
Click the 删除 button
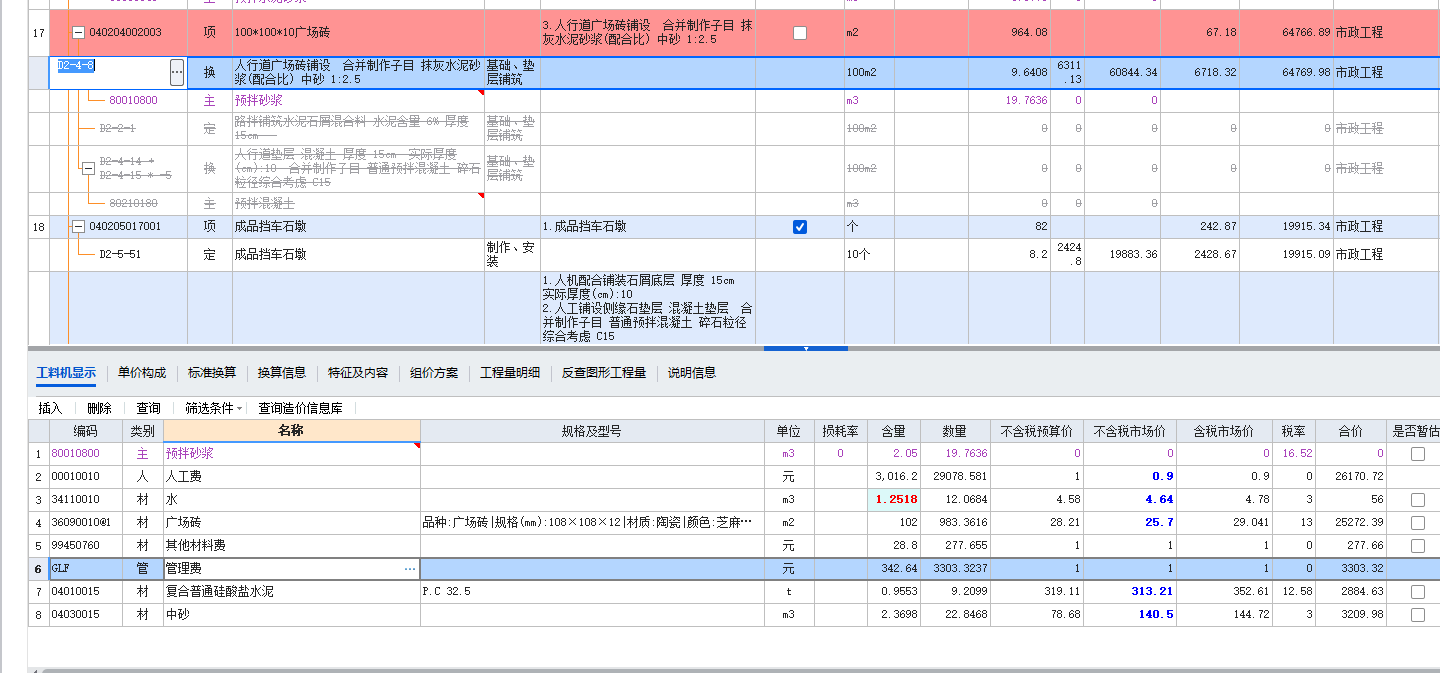pos(99,408)
